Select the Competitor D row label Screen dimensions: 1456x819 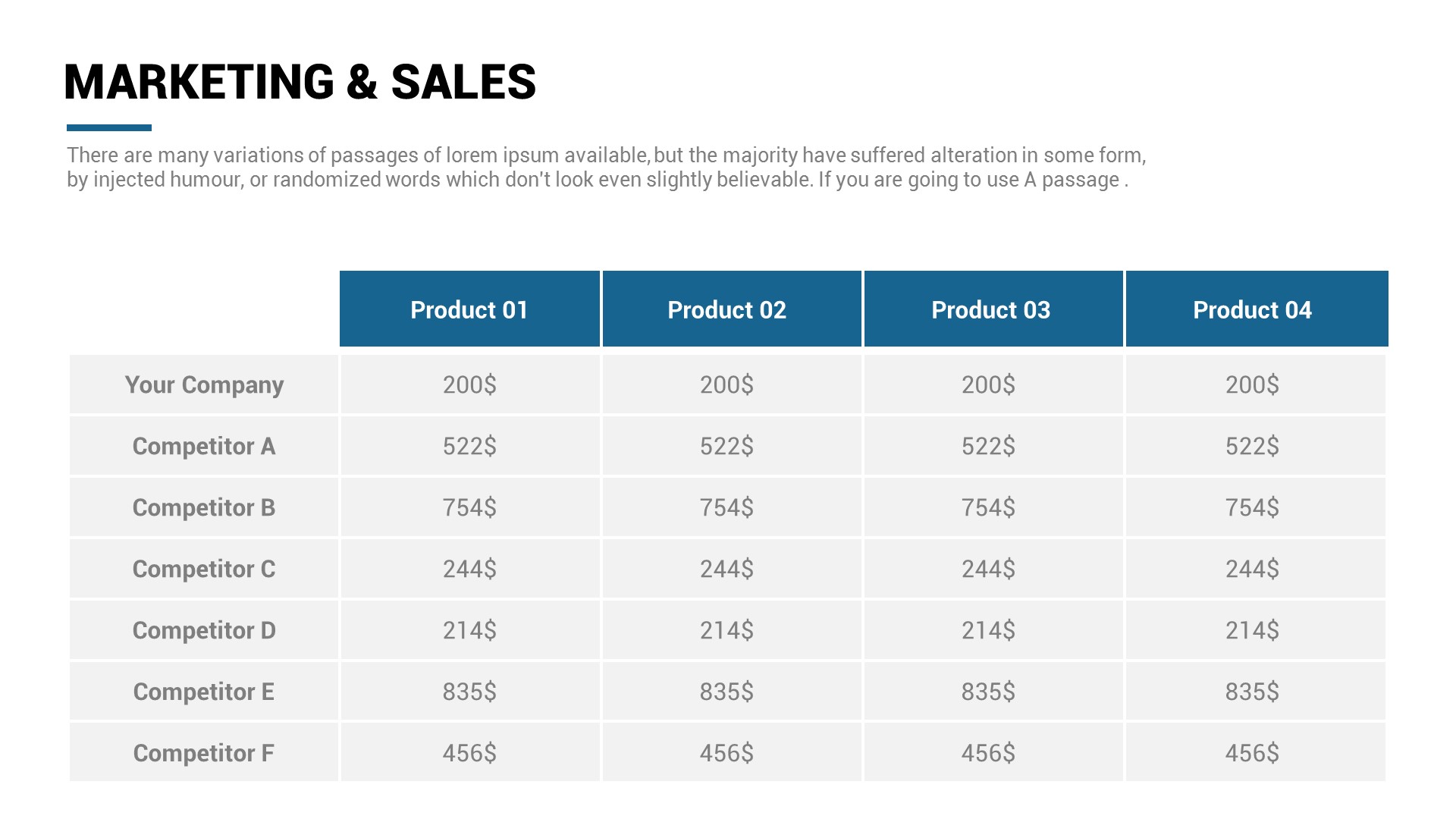[x=204, y=630]
